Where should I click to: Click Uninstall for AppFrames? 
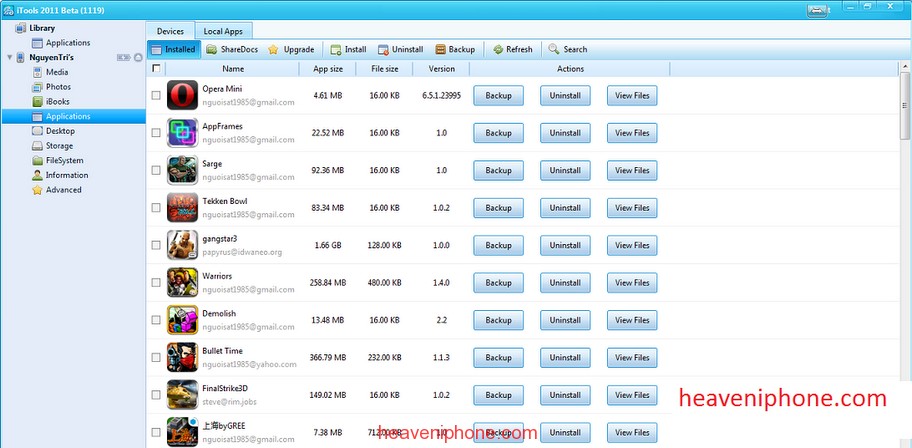(x=565, y=133)
